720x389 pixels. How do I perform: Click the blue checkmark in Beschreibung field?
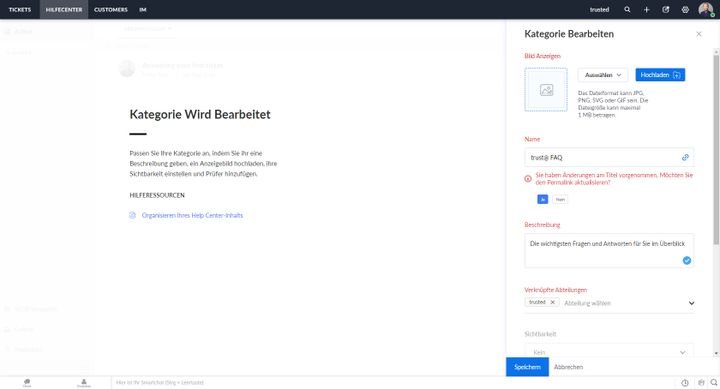click(x=686, y=260)
